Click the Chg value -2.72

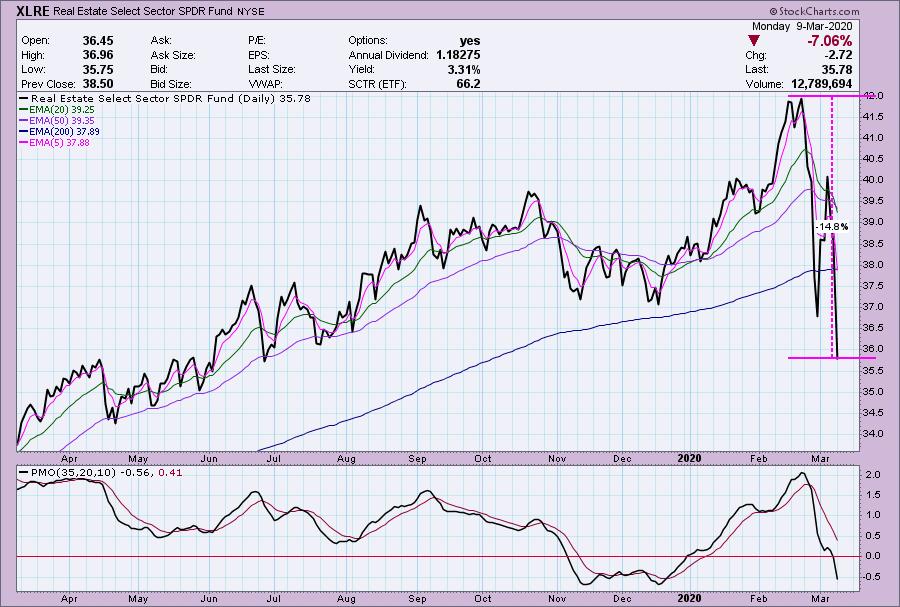click(x=839, y=55)
